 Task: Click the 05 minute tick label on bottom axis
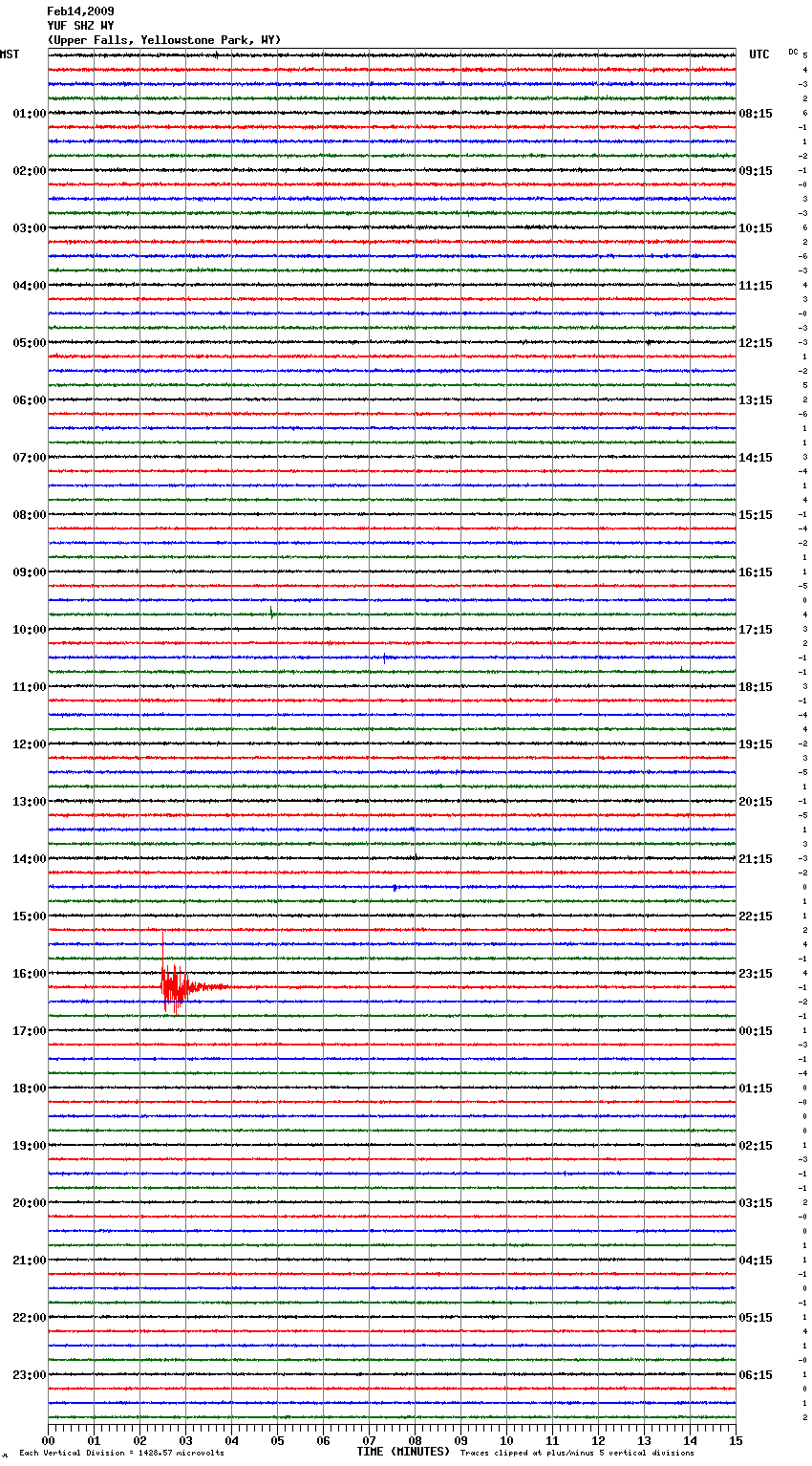[277, 1440]
